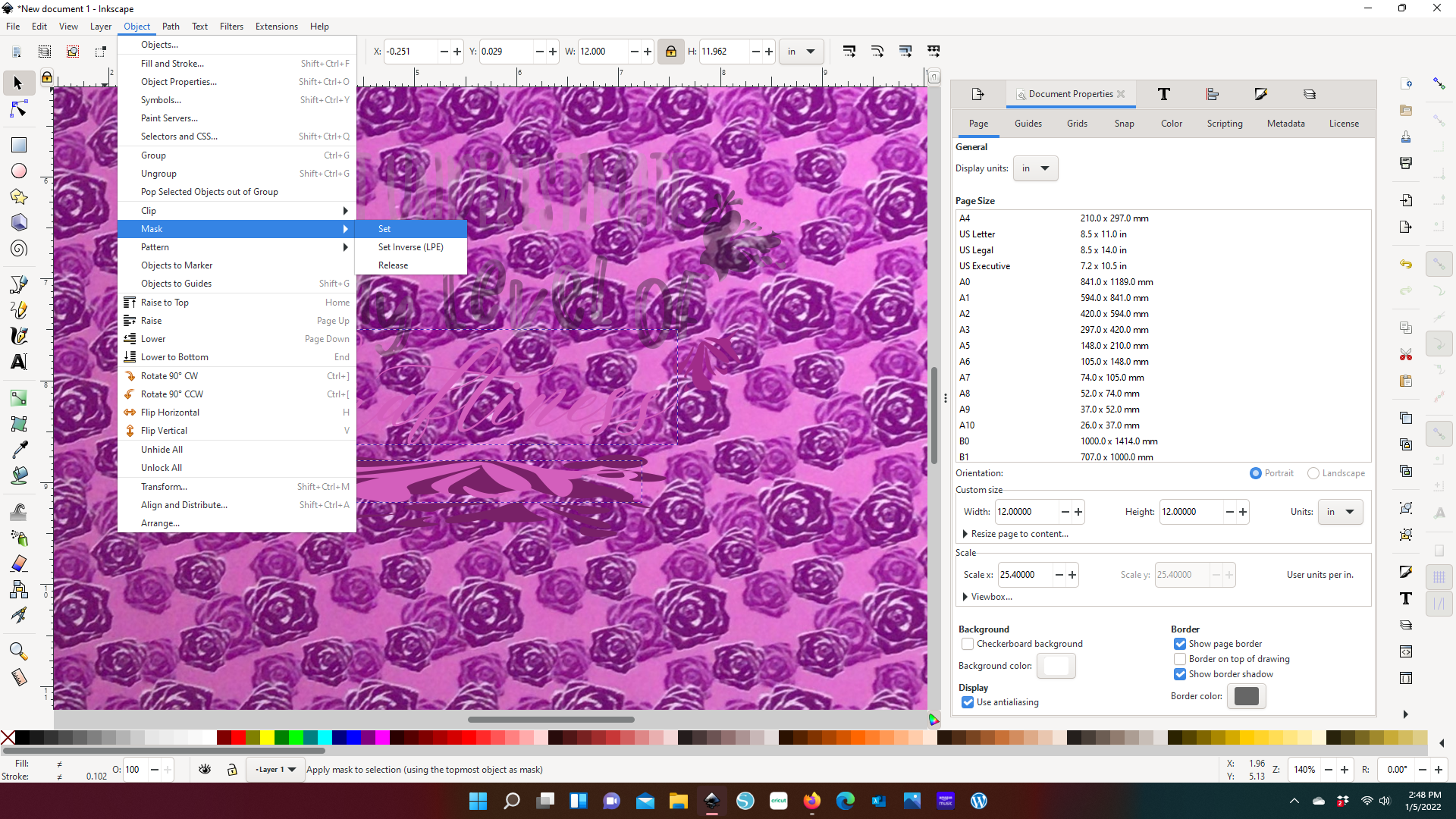The width and height of the screenshot is (1456, 819).
Task: Expand Resize page to content section
Action: [x=1018, y=534]
